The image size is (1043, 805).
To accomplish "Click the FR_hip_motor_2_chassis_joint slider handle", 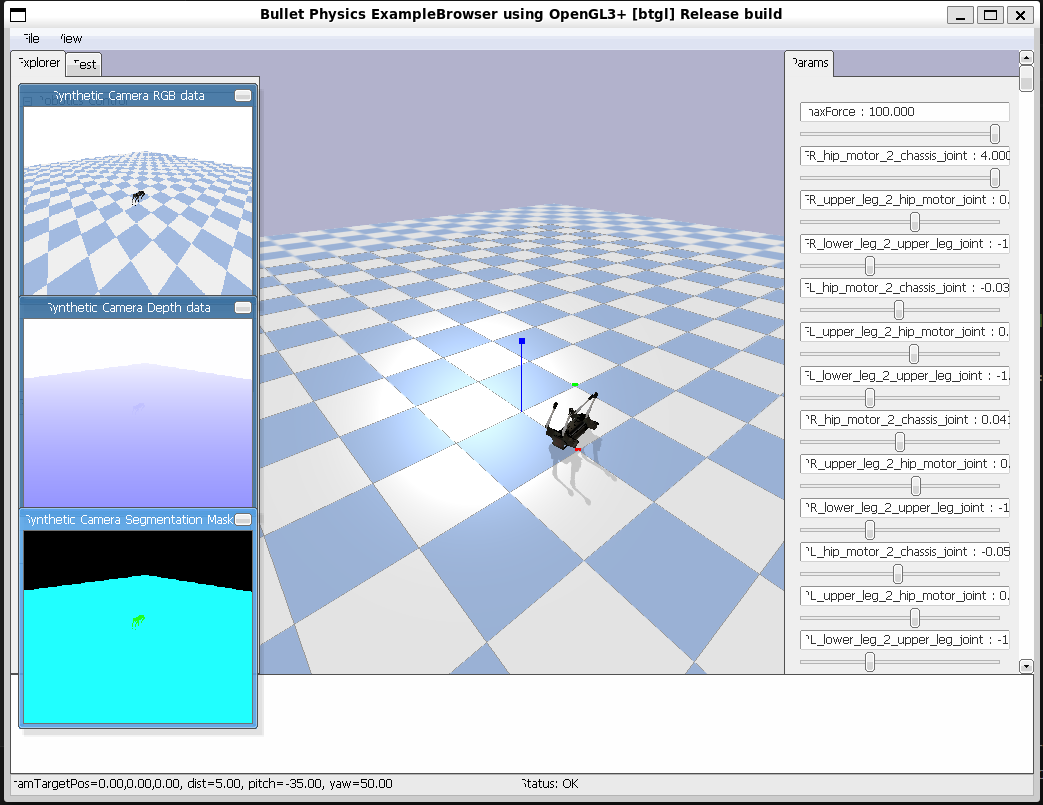I will coord(994,178).
